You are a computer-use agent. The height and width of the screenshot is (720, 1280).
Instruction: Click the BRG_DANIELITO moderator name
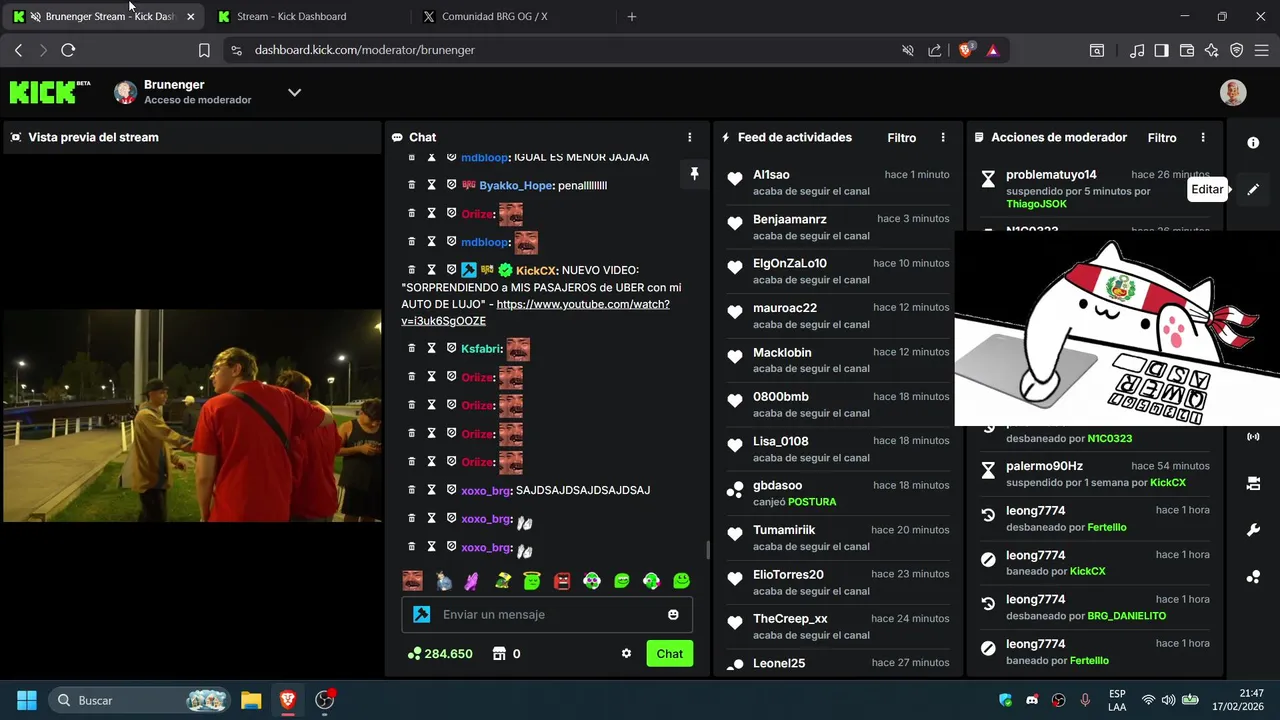click(x=1126, y=616)
